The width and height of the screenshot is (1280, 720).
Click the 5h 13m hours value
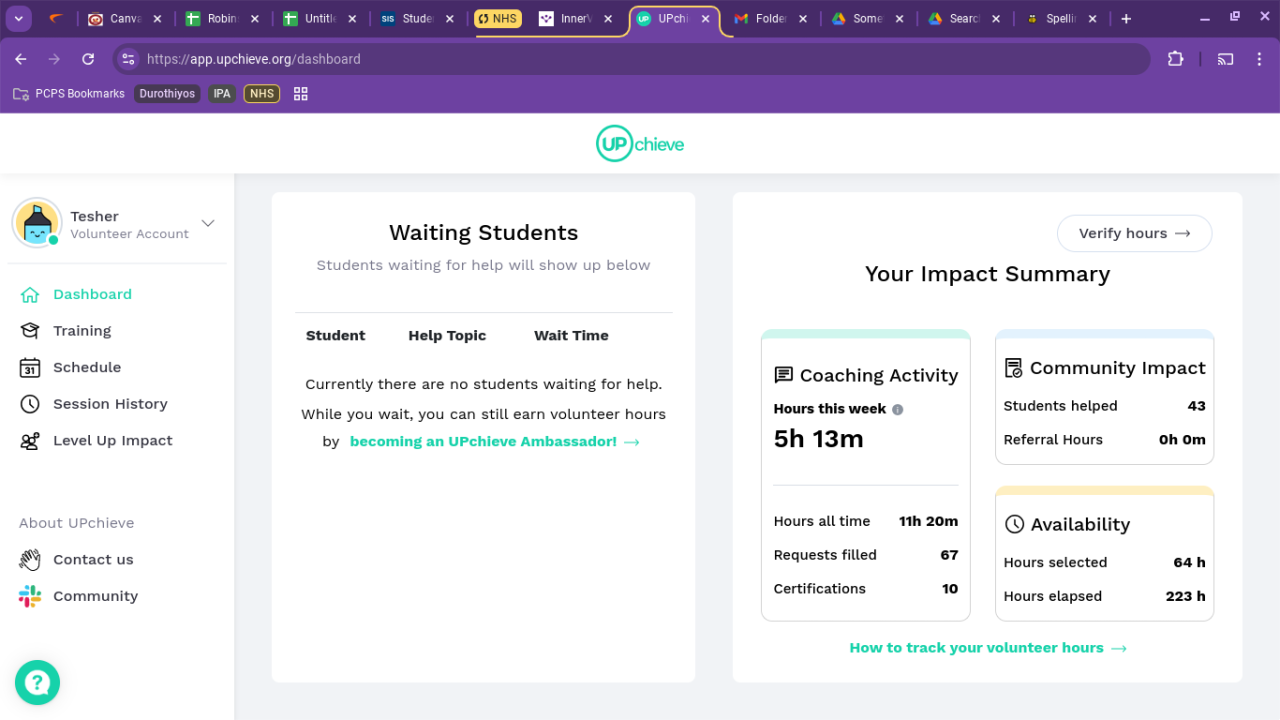click(x=819, y=439)
